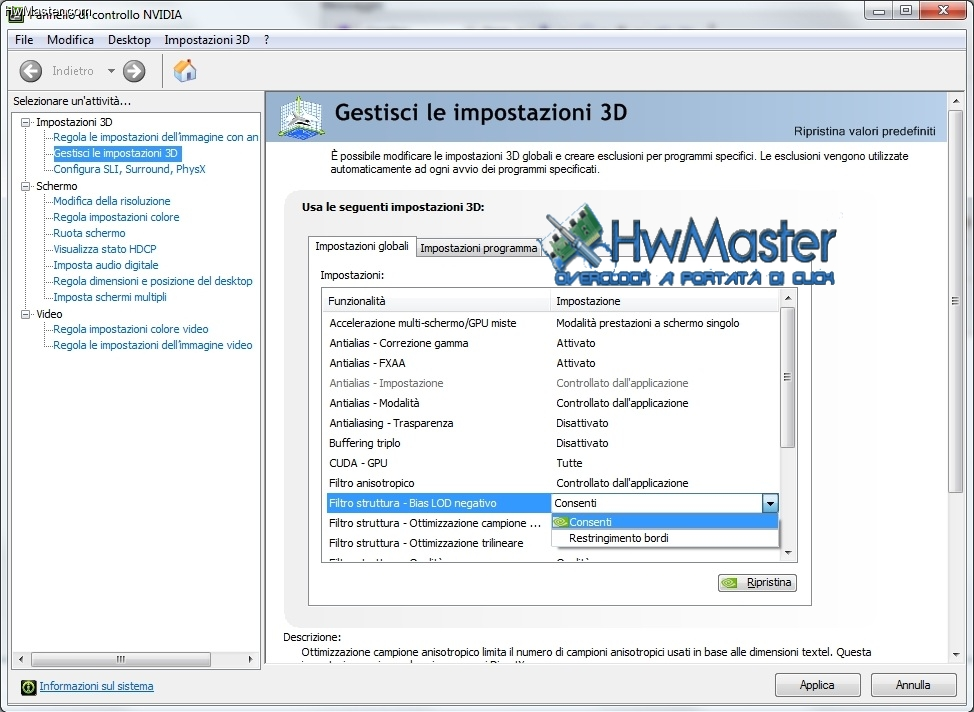974x712 pixels.
Task: Choose Restringimento bordi option
Action: coord(665,538)
